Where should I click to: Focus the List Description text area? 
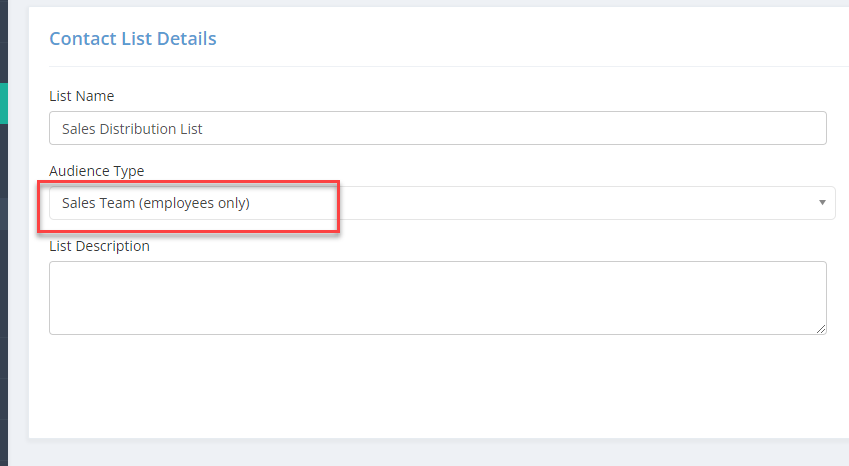click(437, 298)
